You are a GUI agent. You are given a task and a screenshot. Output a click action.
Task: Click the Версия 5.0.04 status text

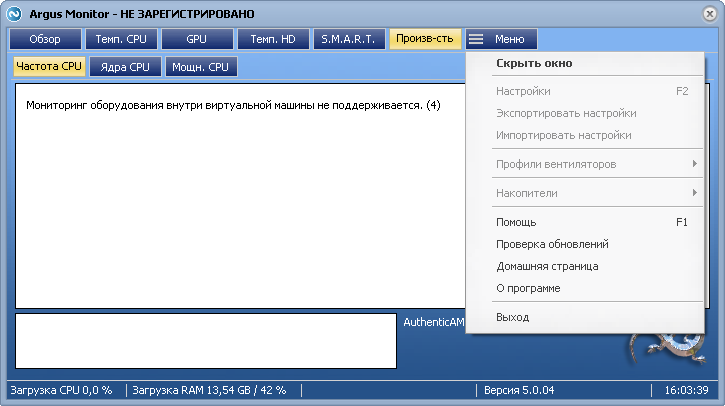point(519,390)
